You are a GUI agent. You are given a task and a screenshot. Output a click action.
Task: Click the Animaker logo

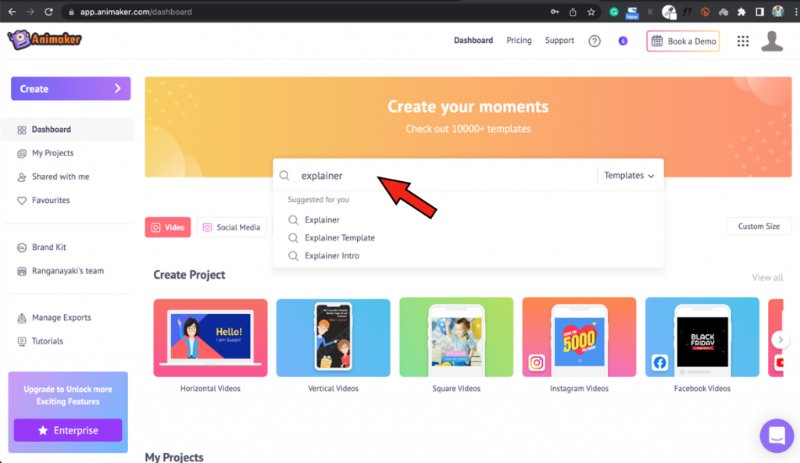pos(44,39)
